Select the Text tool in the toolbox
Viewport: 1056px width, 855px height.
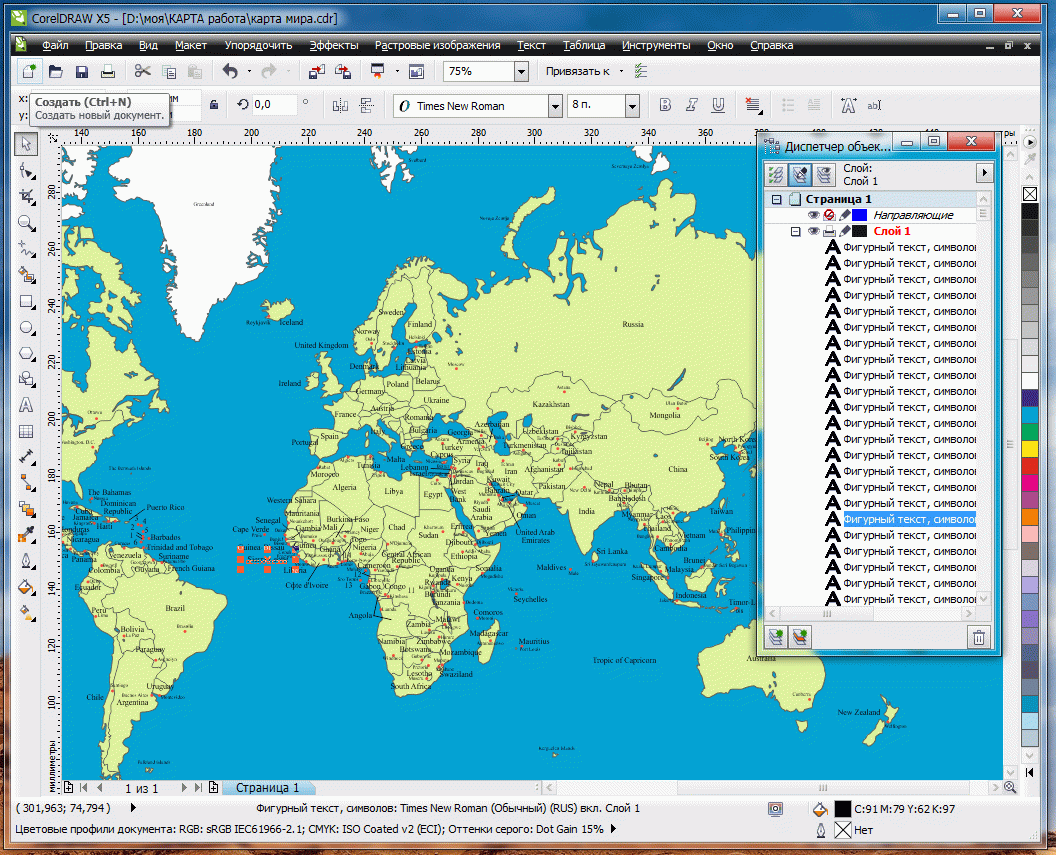pos(27,405)
